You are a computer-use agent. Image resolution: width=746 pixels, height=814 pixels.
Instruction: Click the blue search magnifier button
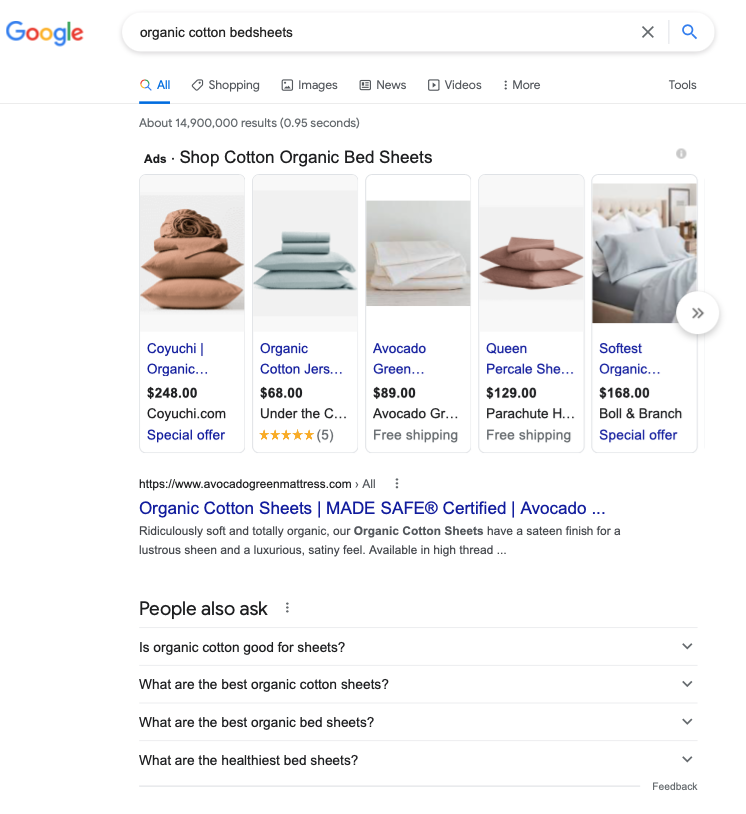(690, 32)
